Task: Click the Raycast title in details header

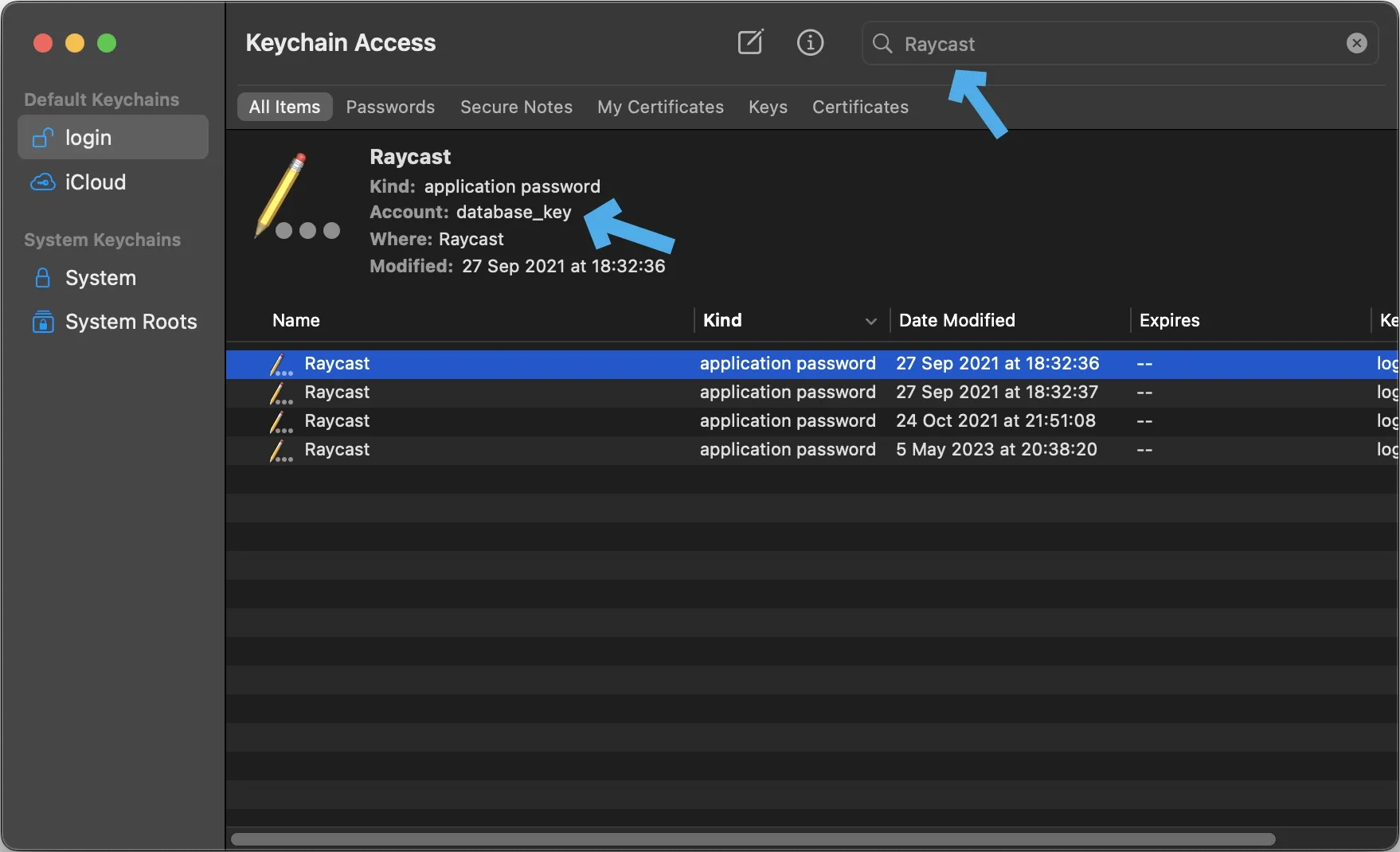Action: point(410,157)
